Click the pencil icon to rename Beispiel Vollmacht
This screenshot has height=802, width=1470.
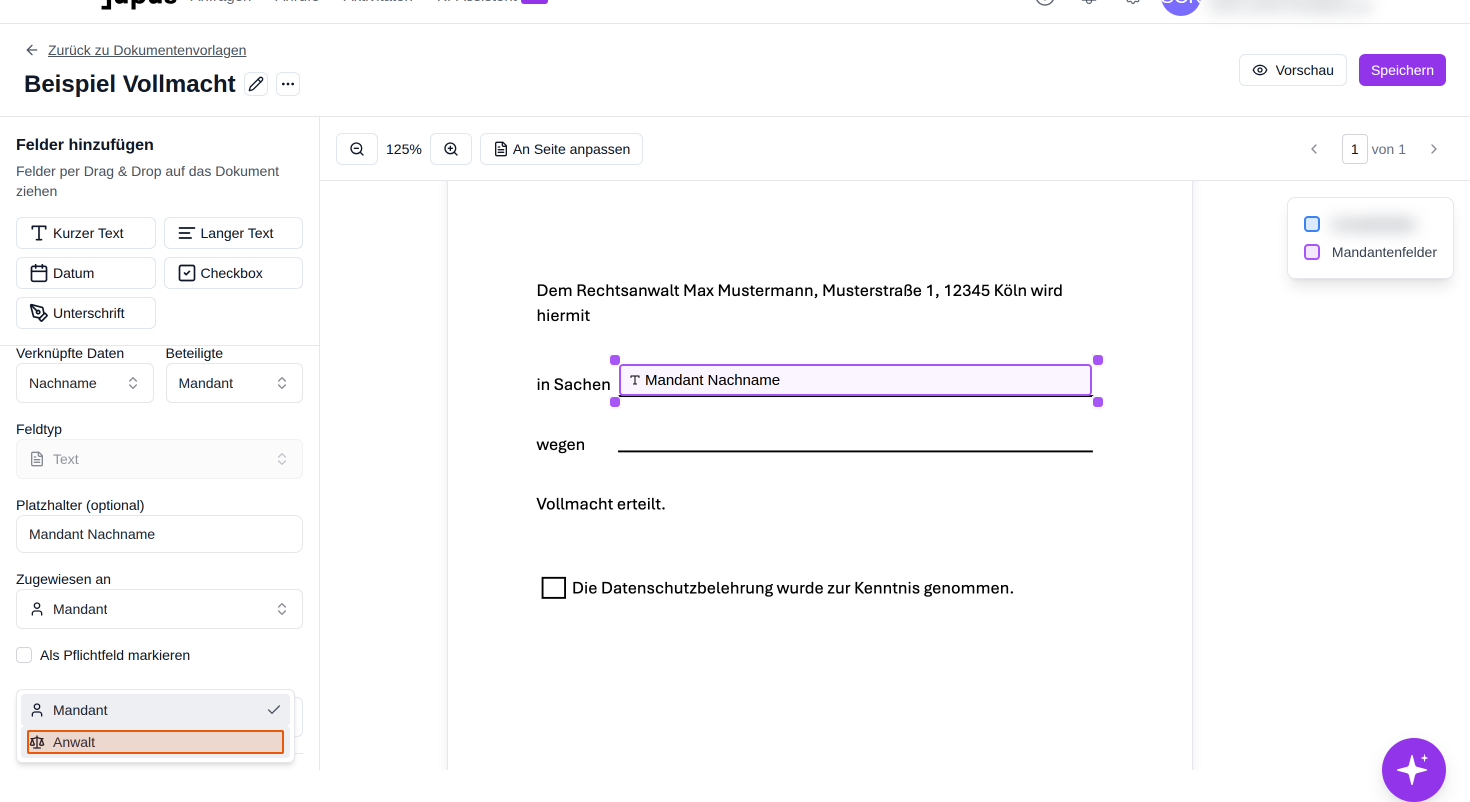coord(256,84)
